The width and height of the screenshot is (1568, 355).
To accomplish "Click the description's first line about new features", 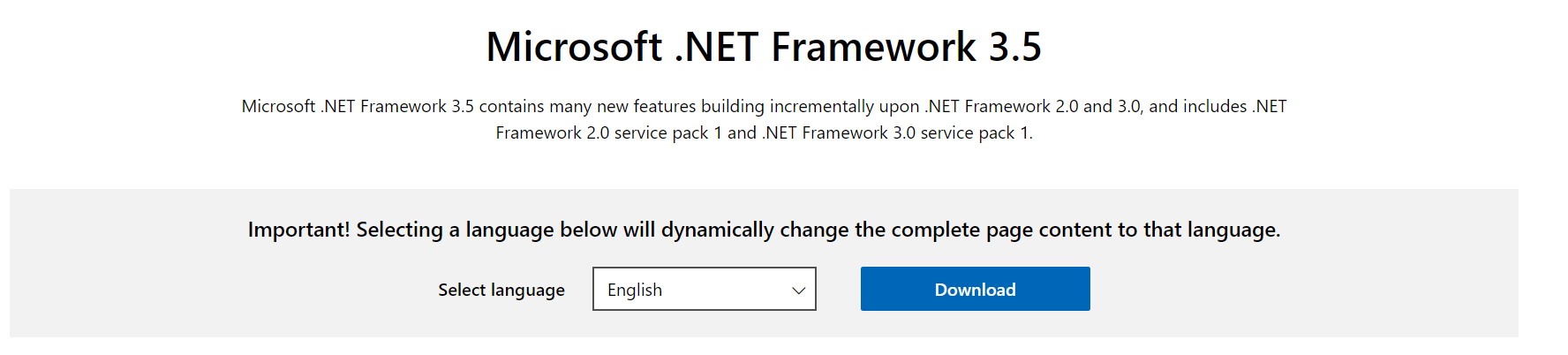I will tap(764, 106).
